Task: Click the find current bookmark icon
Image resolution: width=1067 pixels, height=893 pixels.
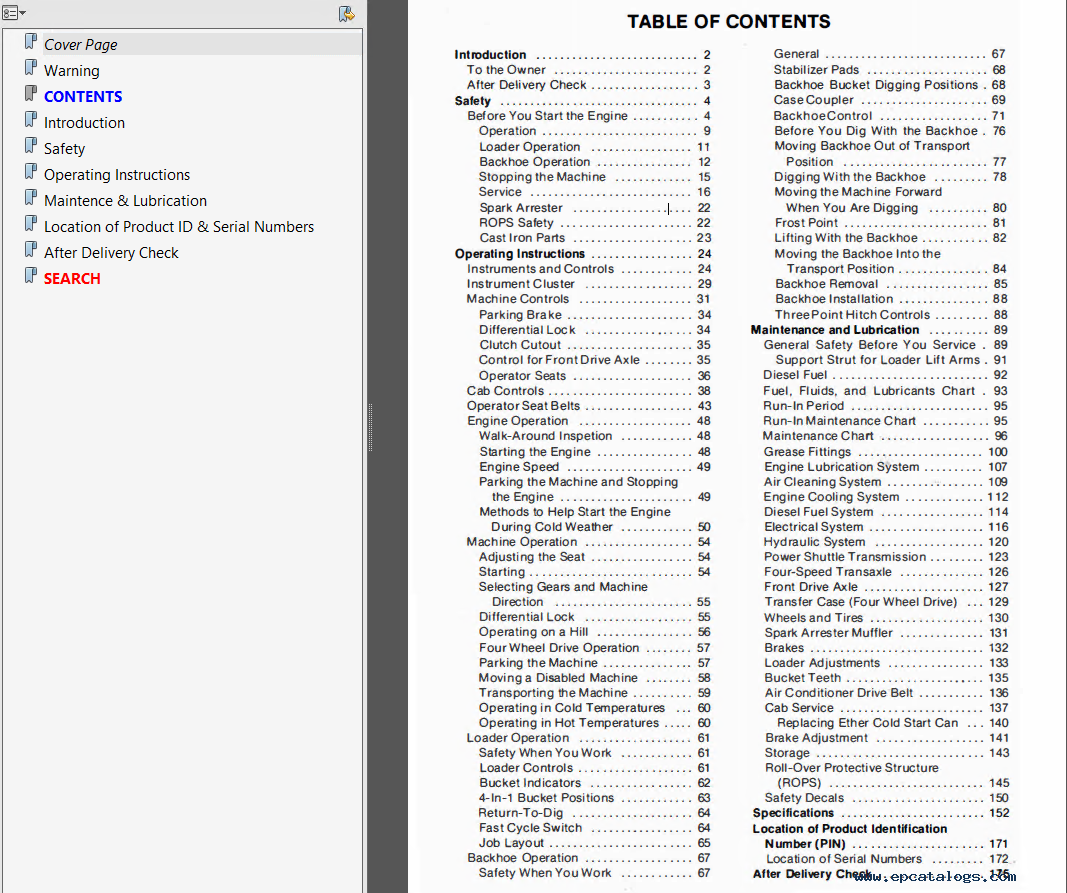Action: pos(346,13)
